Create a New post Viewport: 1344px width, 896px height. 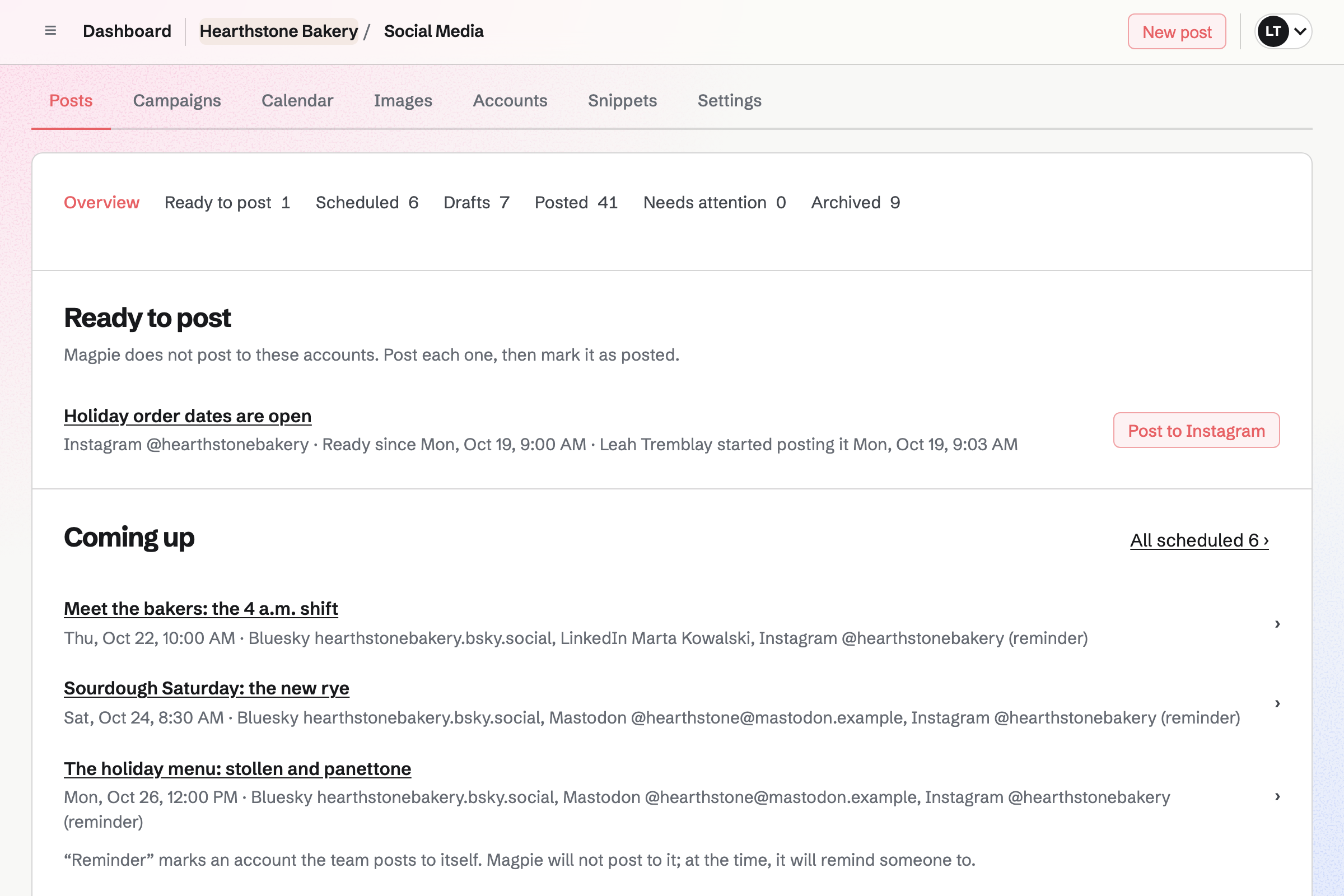coord(1177,32)
